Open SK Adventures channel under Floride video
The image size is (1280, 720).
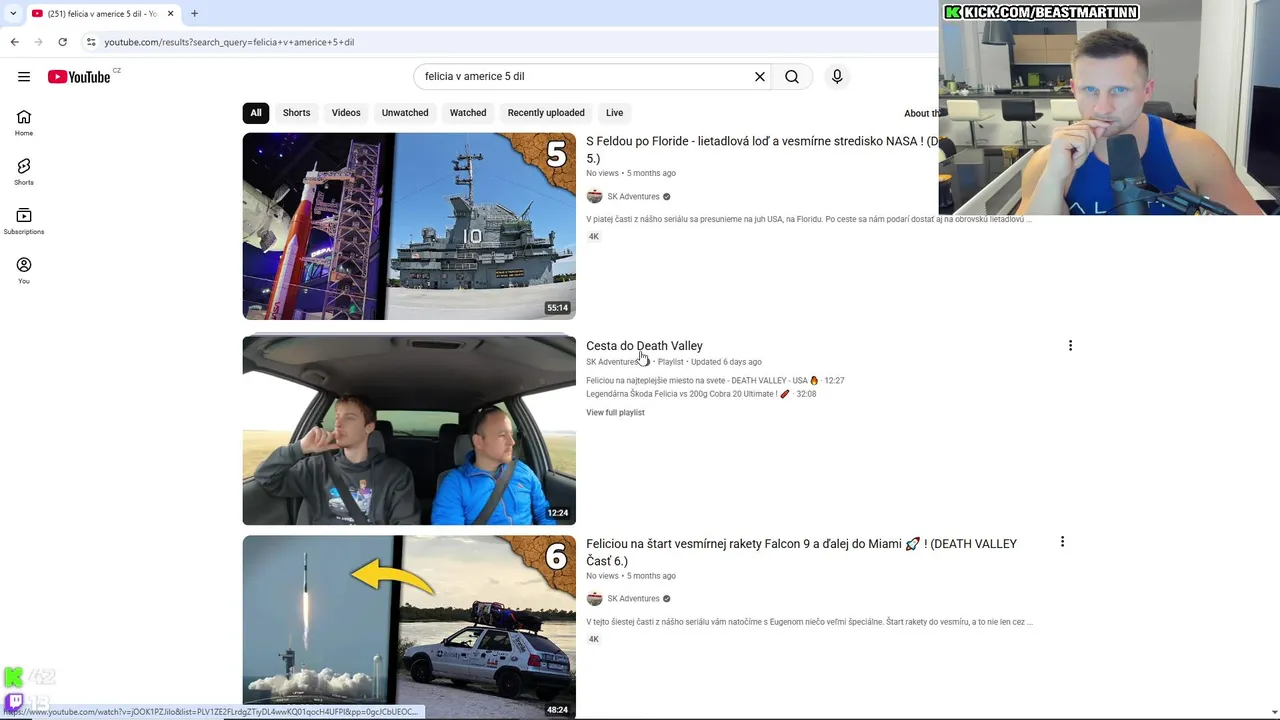tap(633, 196)
